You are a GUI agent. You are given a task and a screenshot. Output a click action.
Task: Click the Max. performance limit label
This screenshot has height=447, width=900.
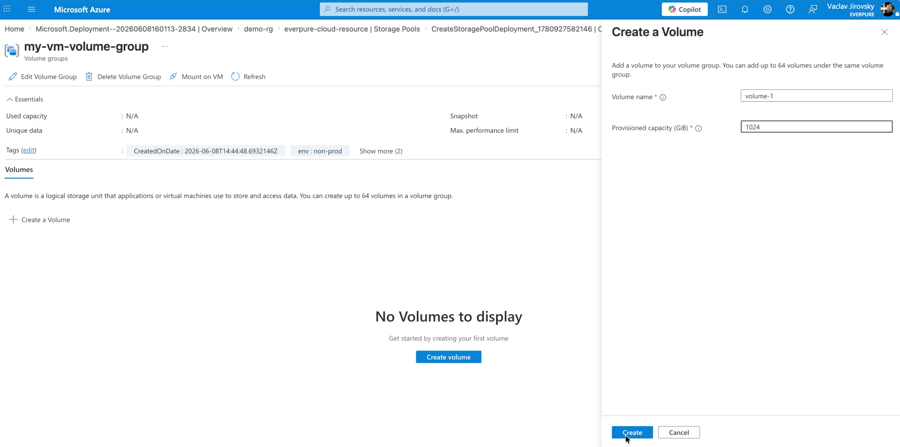point(484,130)
